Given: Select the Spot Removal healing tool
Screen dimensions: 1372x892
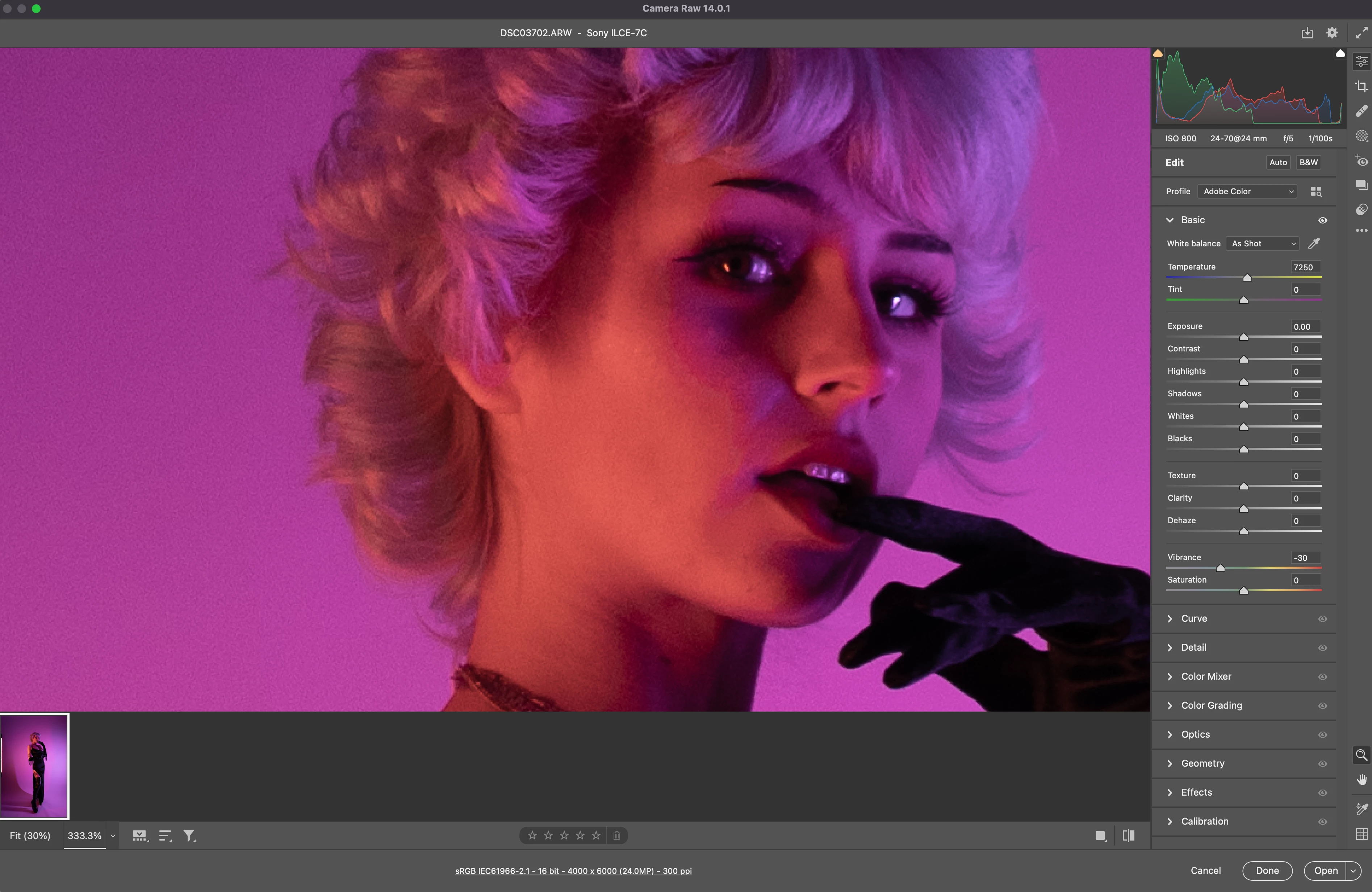Looking at the screenshot, I should (x=1361, y=111).
